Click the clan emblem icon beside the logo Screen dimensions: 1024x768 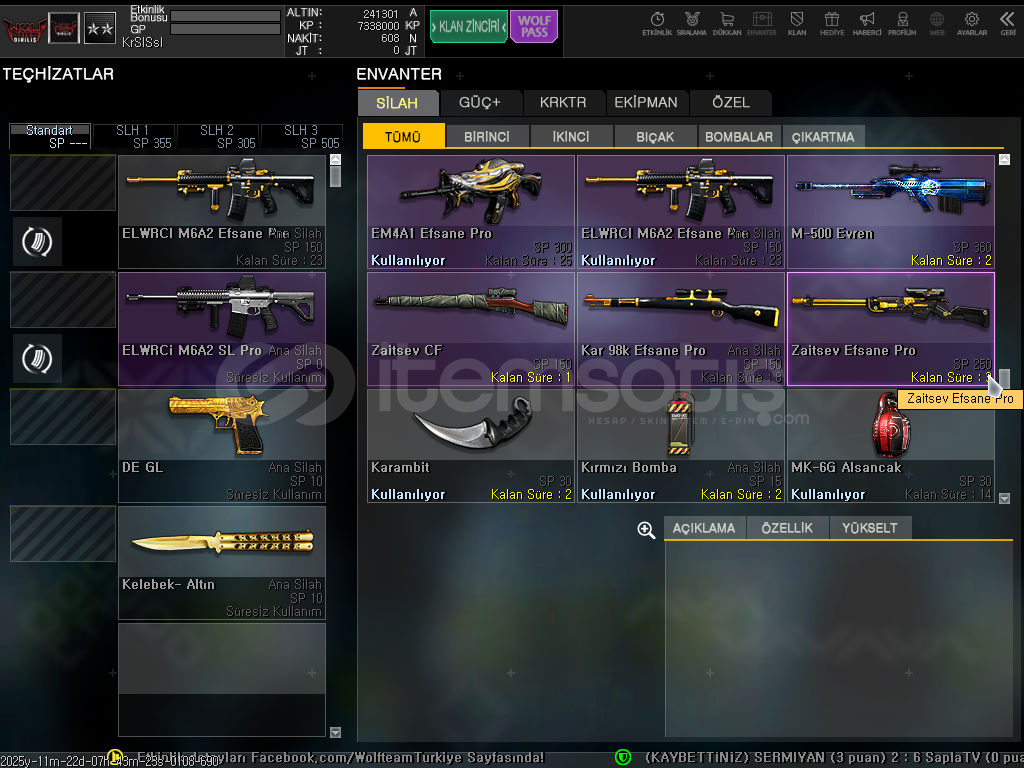click(x=64, y=29)
